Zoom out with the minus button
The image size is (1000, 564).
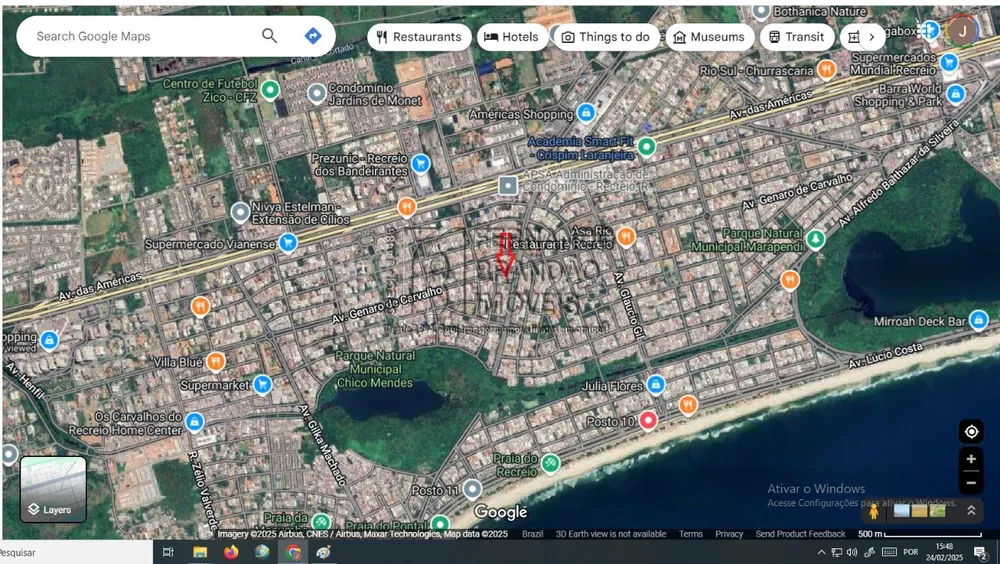[971, 483]
